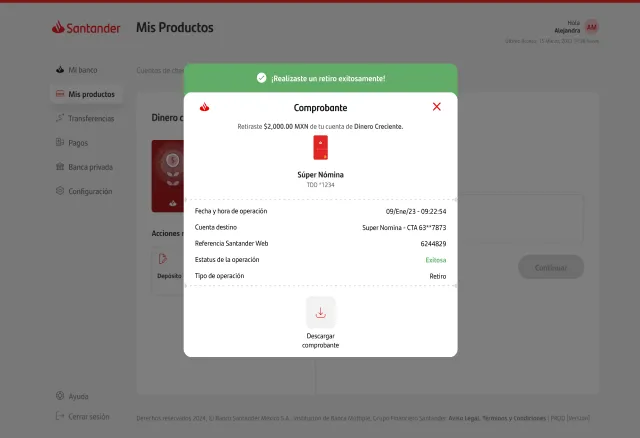Click the Fecha y hora de operación label

point(231,211)
